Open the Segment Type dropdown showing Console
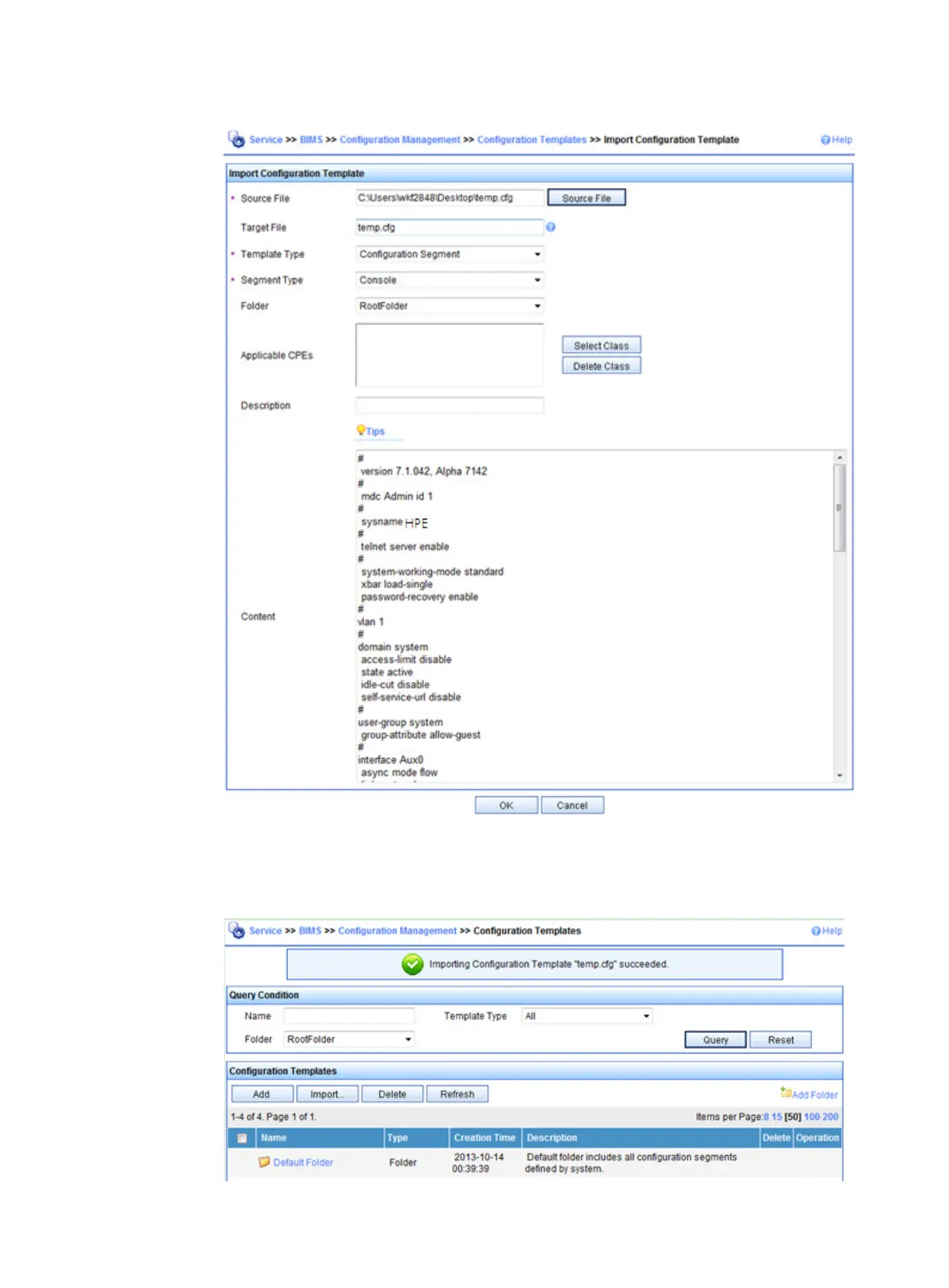949x1288 pixels. [449, 280]
